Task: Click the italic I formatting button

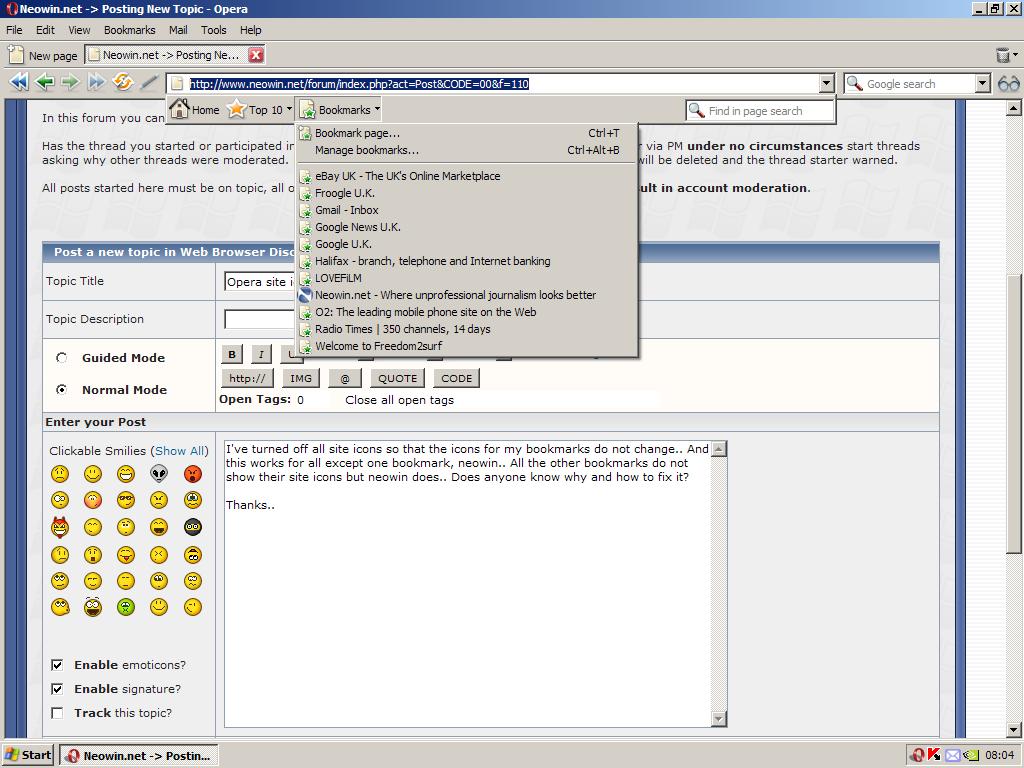Action: 261,354
